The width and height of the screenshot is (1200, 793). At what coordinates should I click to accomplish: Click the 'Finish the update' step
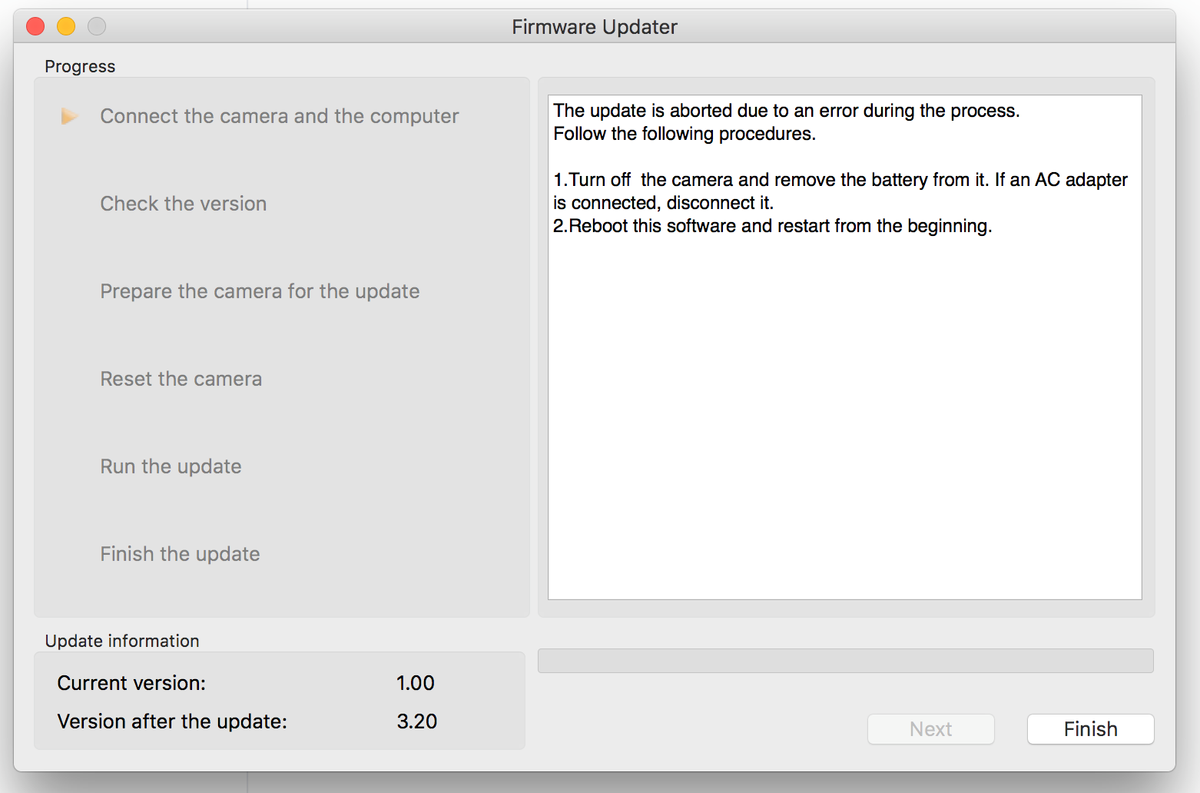(180, 554)
